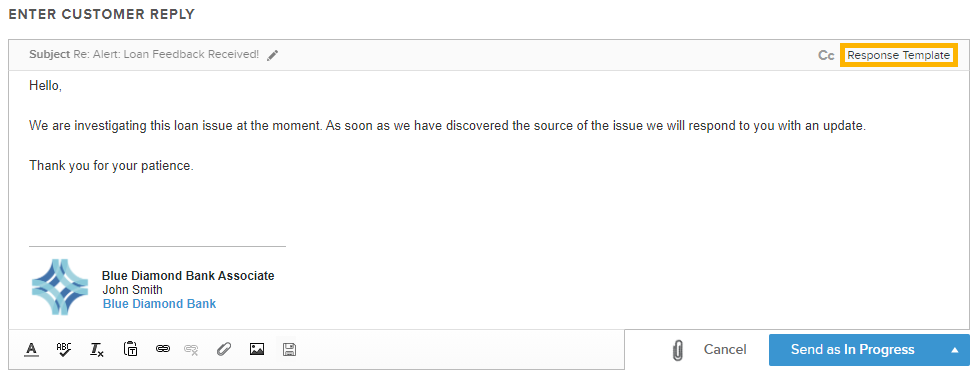Open the Response Template menu
Screen dimensions: 980x372
pos(898,55)
